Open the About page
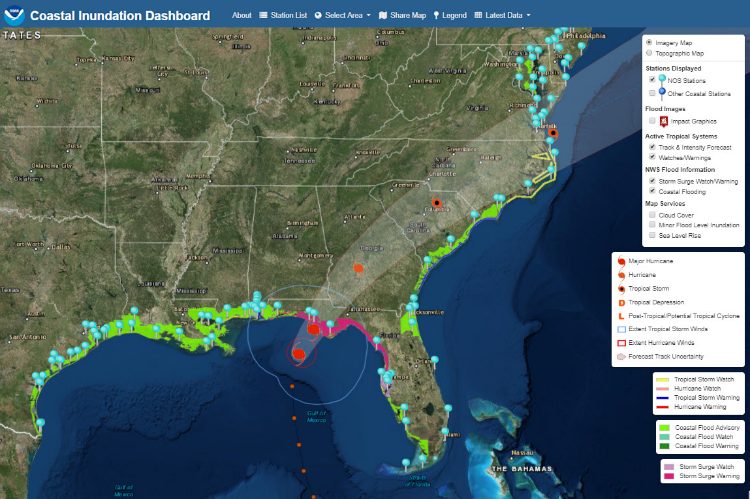 pyautogui.click(x=242, y=15)
